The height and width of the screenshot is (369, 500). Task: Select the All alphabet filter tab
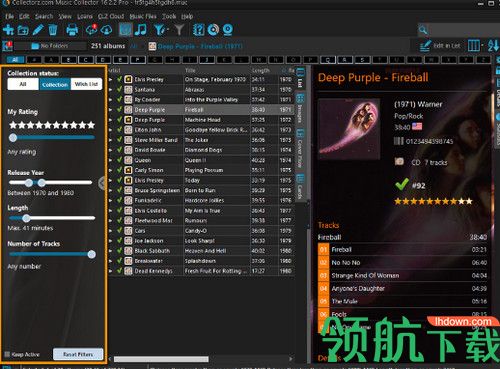pyautogui.click(x=15, y=60)
